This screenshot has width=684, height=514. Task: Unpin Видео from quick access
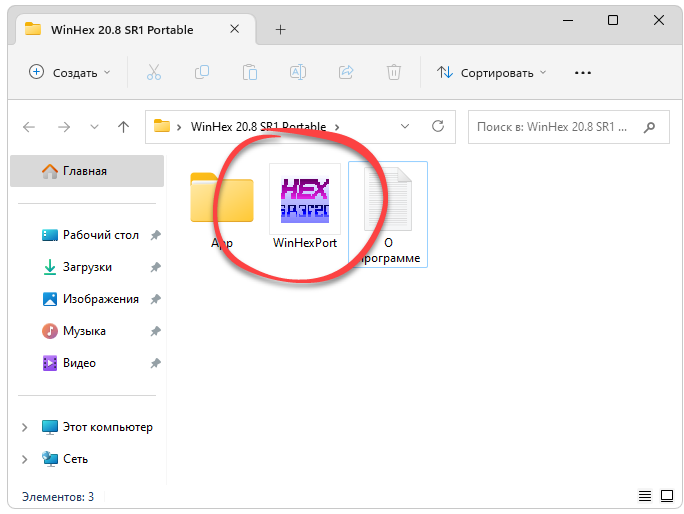[155, 363]
